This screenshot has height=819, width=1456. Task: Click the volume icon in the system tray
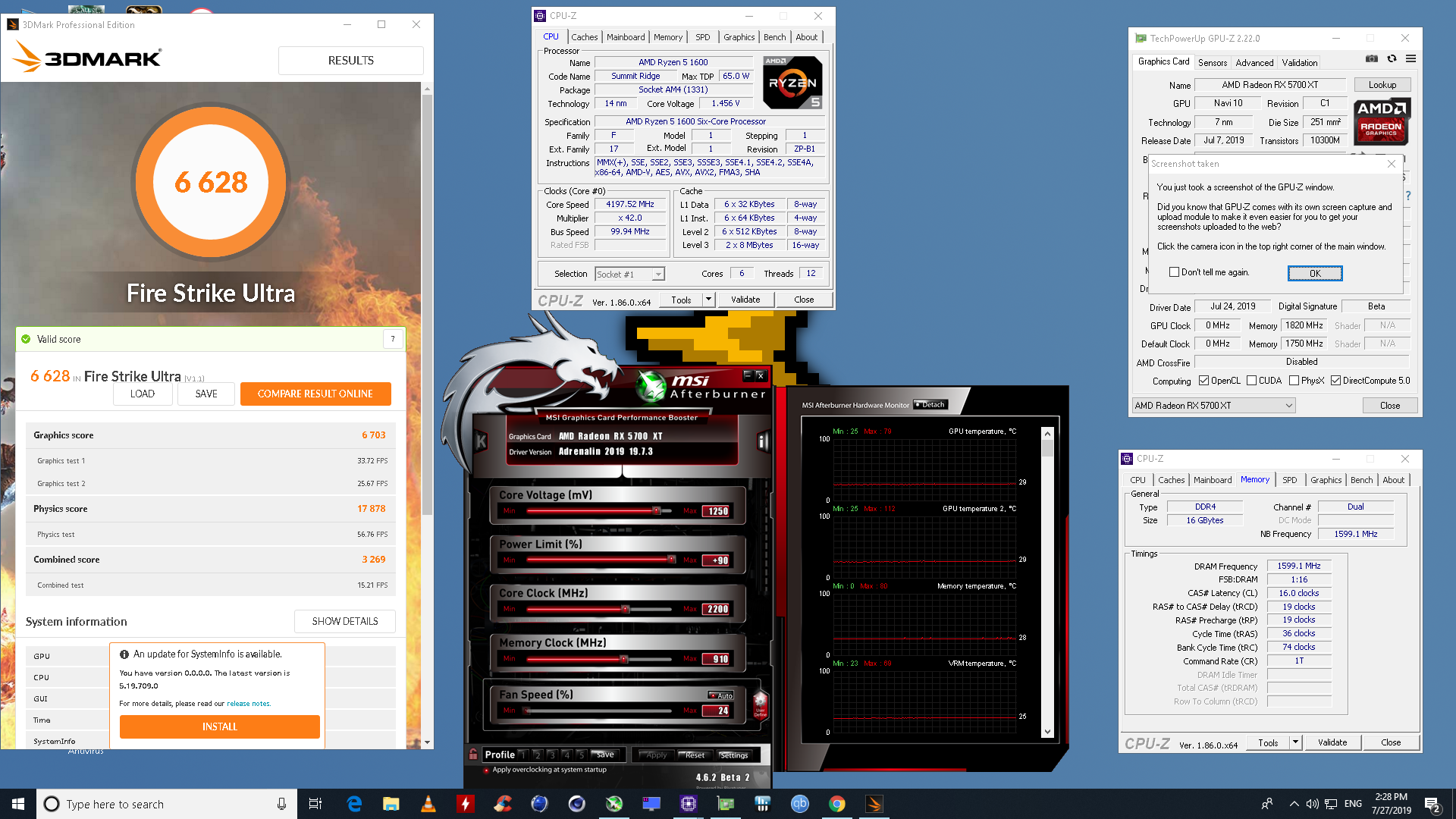(x=1312, y=804)
